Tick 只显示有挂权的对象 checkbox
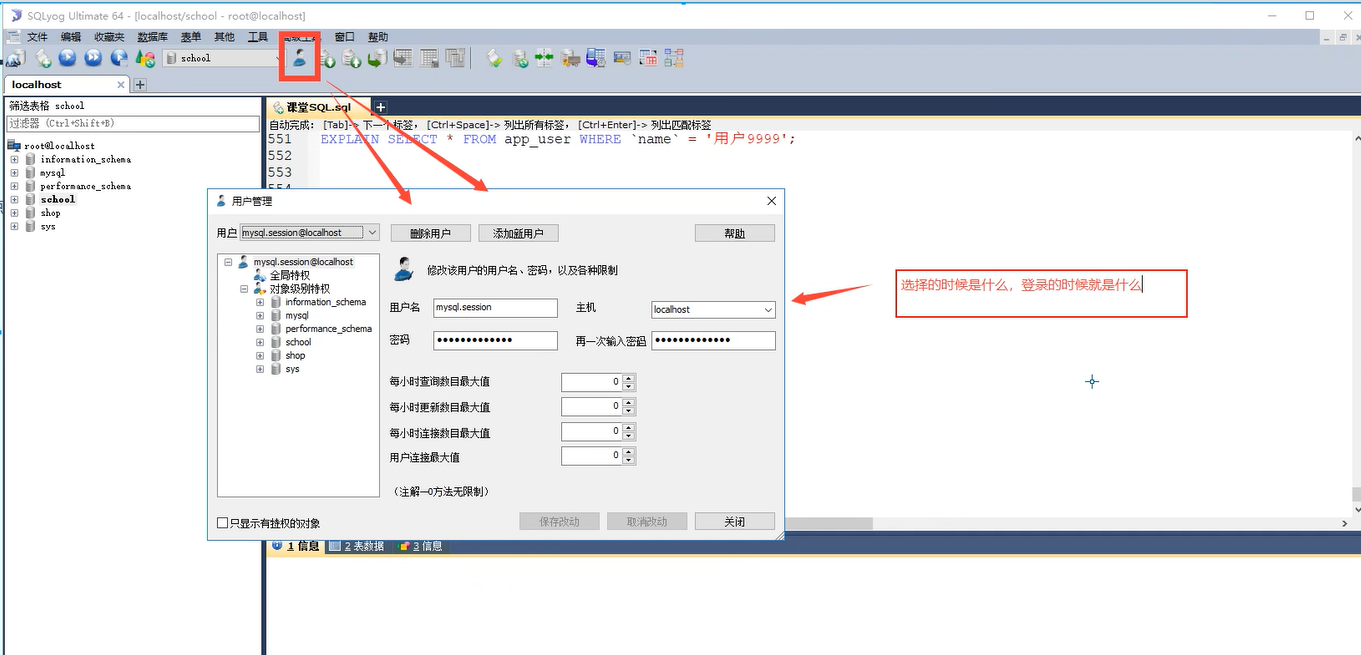This screenshot has height=655, width=1361. 223,523
